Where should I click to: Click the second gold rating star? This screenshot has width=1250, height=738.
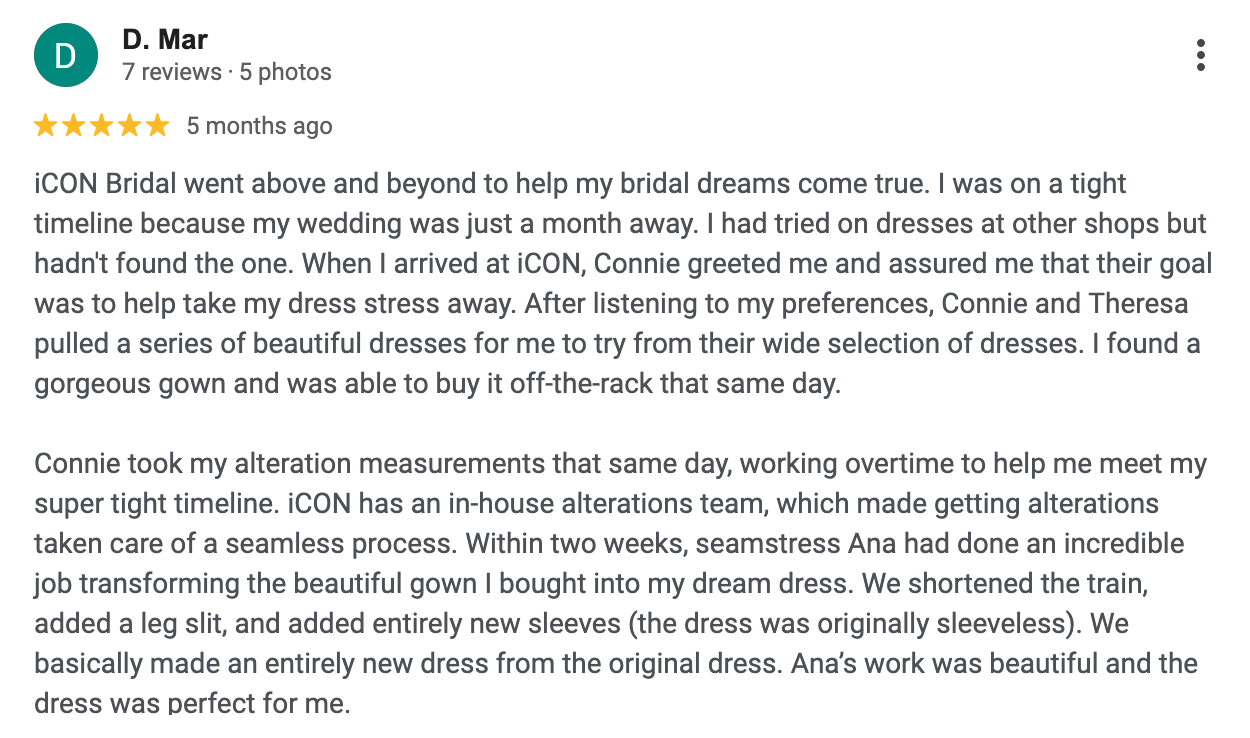tap(74, 126)
